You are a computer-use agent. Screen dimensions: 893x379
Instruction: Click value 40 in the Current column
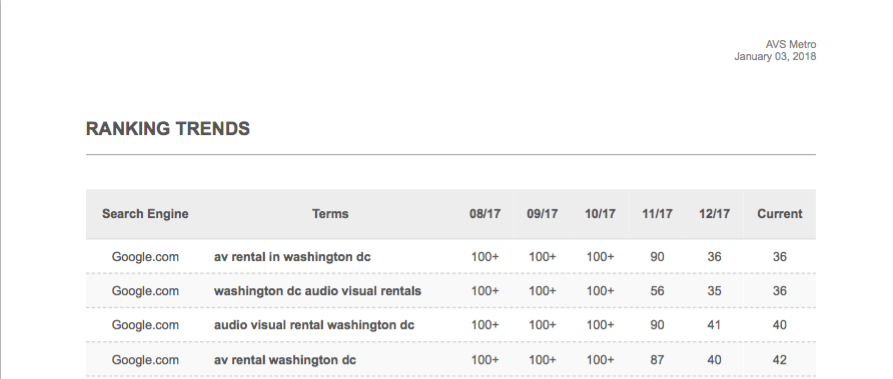click(780, 325)
